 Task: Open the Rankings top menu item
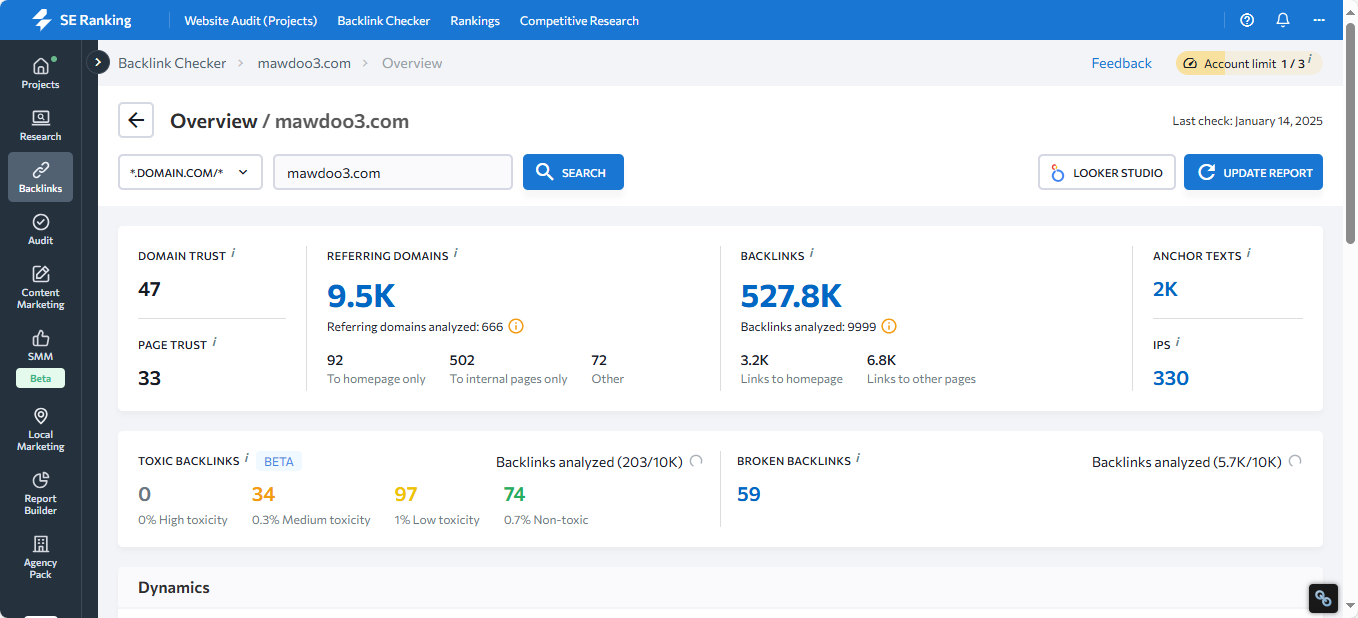pyautogui.click(x=475, y=20)
